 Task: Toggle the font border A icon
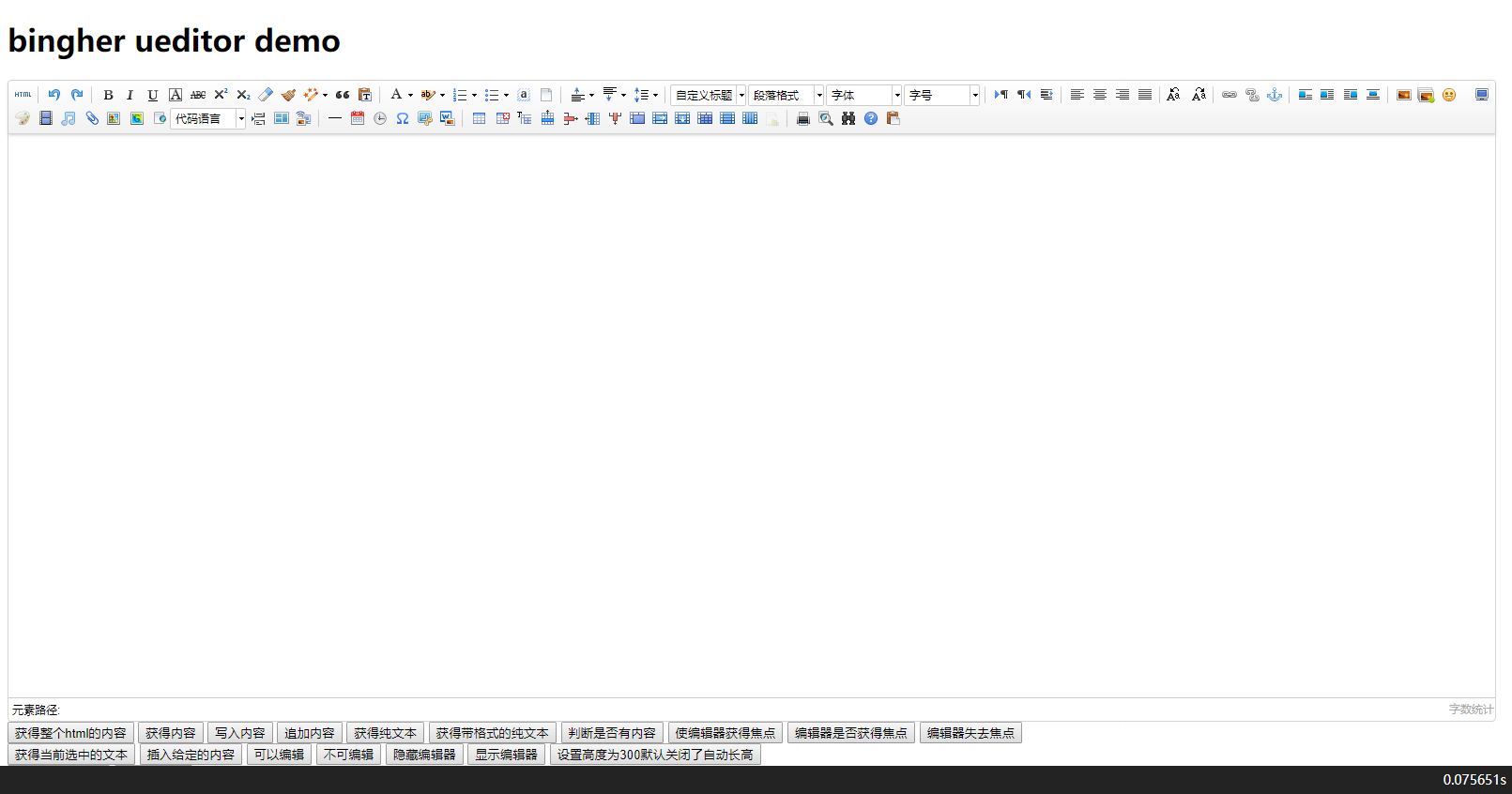point(175,95)
